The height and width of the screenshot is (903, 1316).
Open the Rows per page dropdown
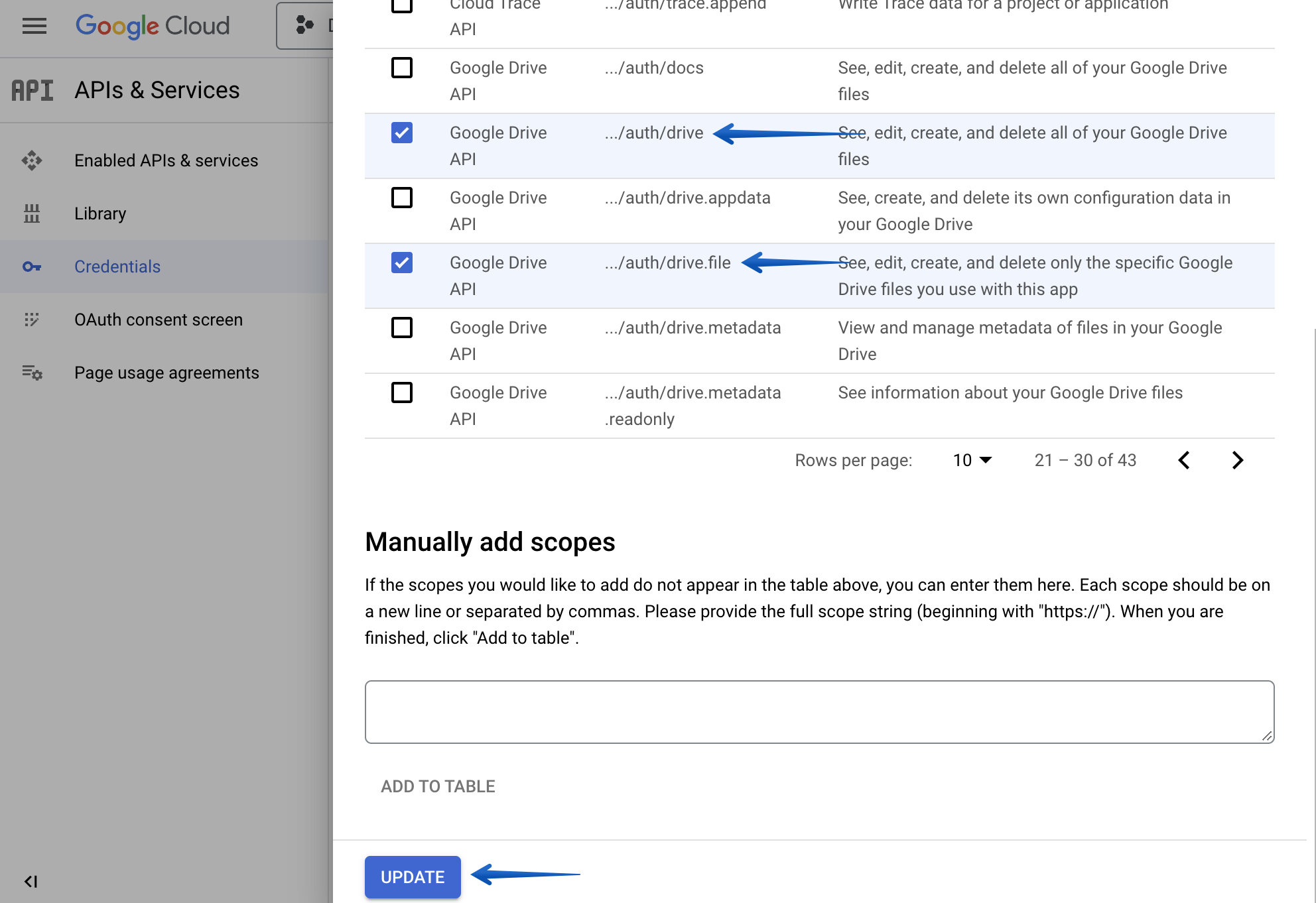pyautogui.click(x=972, y=460)
